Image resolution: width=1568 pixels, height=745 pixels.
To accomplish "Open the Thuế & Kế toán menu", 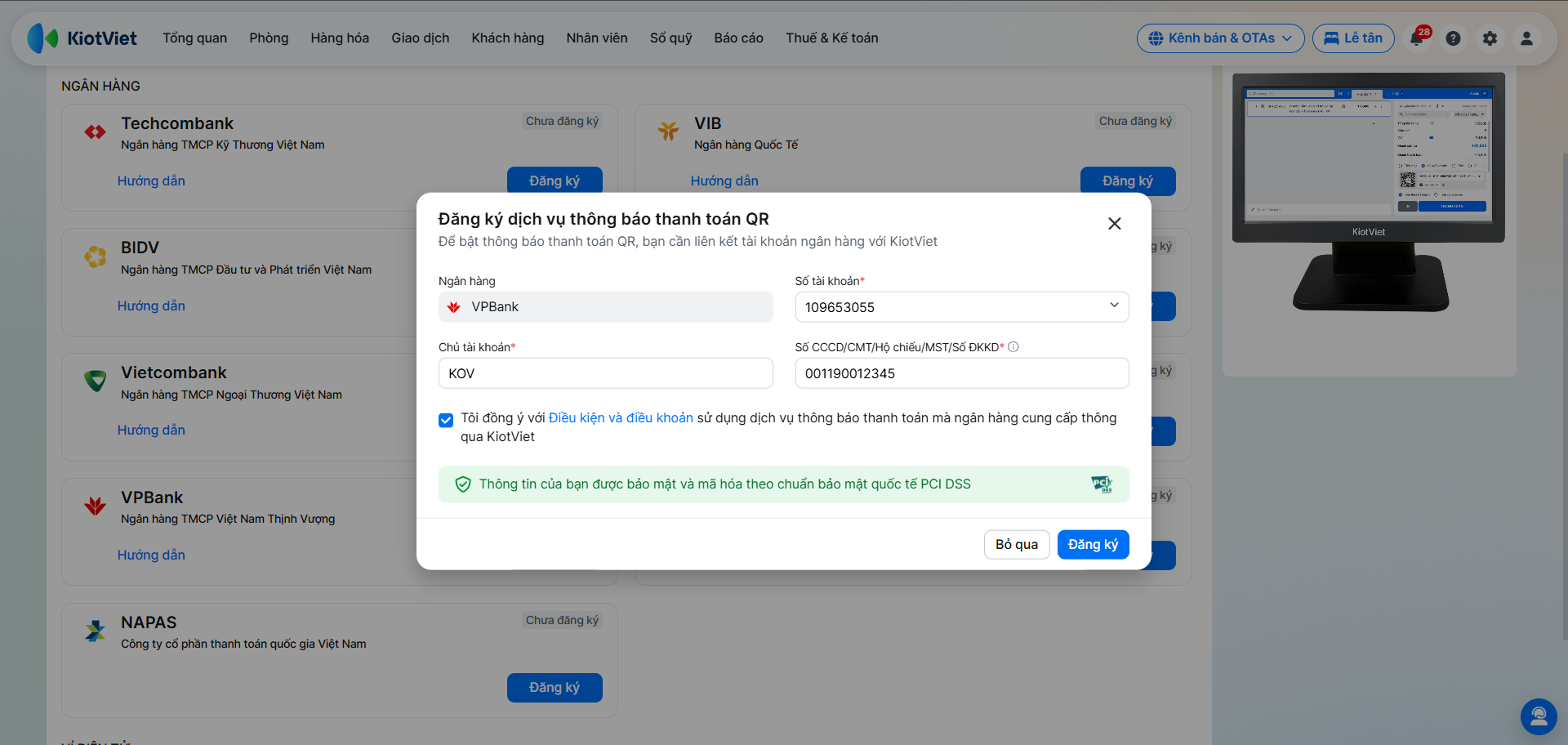I will click(x=832, y=38).
